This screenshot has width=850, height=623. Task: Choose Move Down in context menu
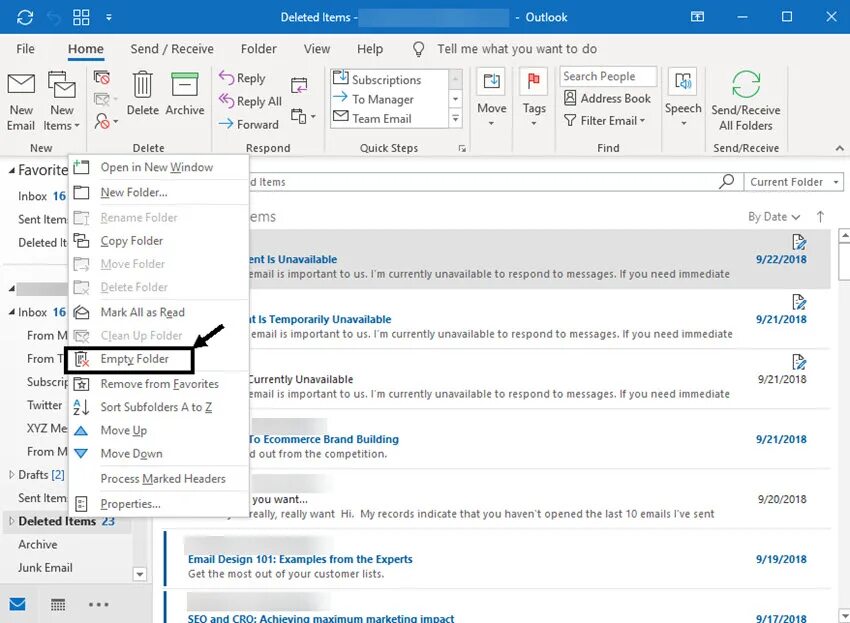tap(158, 453)
